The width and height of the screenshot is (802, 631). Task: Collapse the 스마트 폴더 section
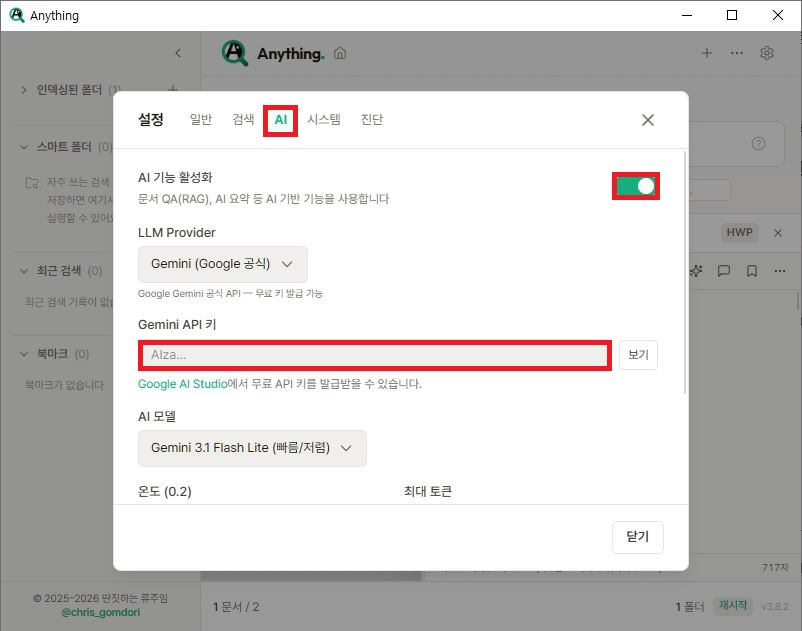point(24,147)
